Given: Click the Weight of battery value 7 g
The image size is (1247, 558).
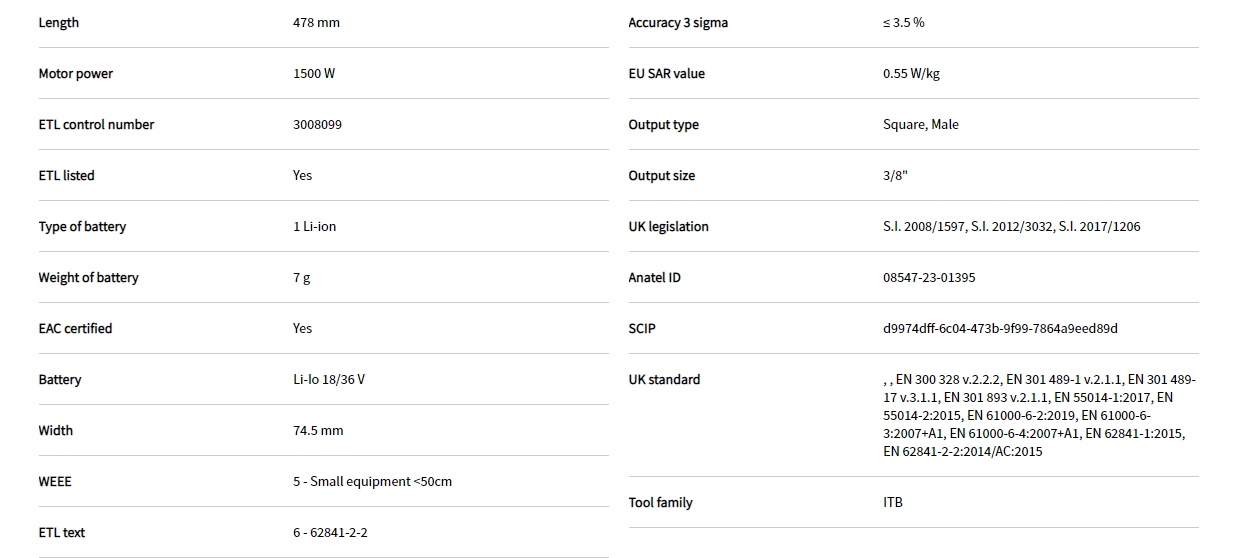Looking at the screenshot, I should pos(302,278).
